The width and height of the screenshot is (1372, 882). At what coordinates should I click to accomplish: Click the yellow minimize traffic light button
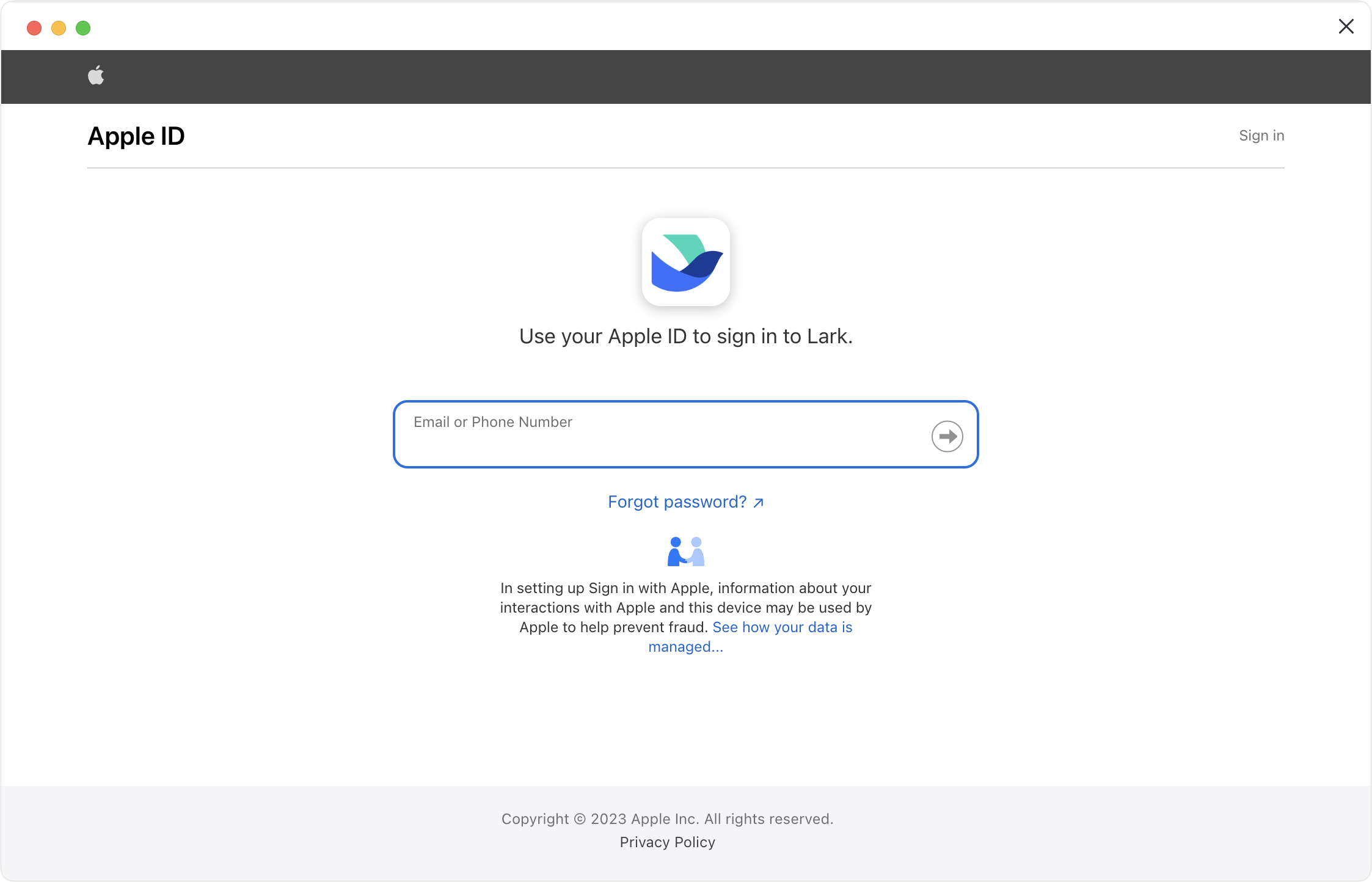[x=59, y=28]
